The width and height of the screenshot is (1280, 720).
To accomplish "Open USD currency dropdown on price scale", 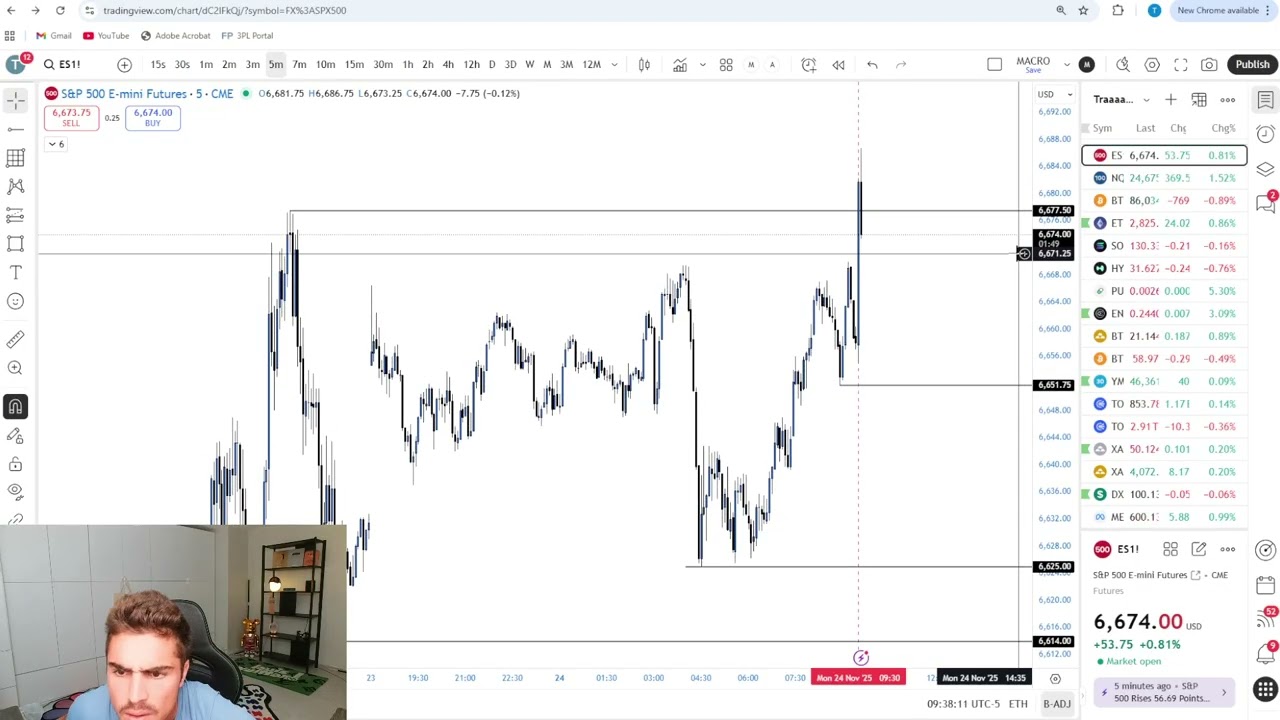I will [x=1054, y=94].
